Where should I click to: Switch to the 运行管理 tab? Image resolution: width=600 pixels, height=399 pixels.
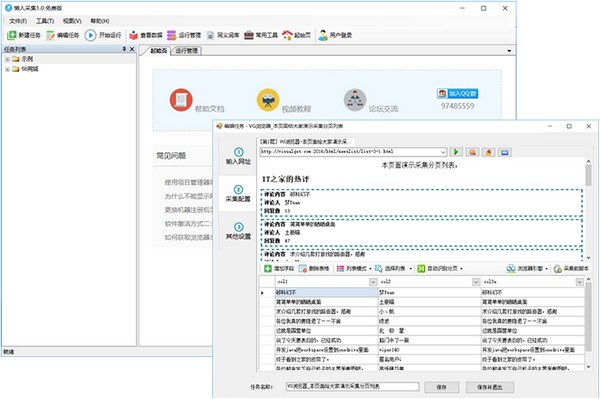pos(186,50)
